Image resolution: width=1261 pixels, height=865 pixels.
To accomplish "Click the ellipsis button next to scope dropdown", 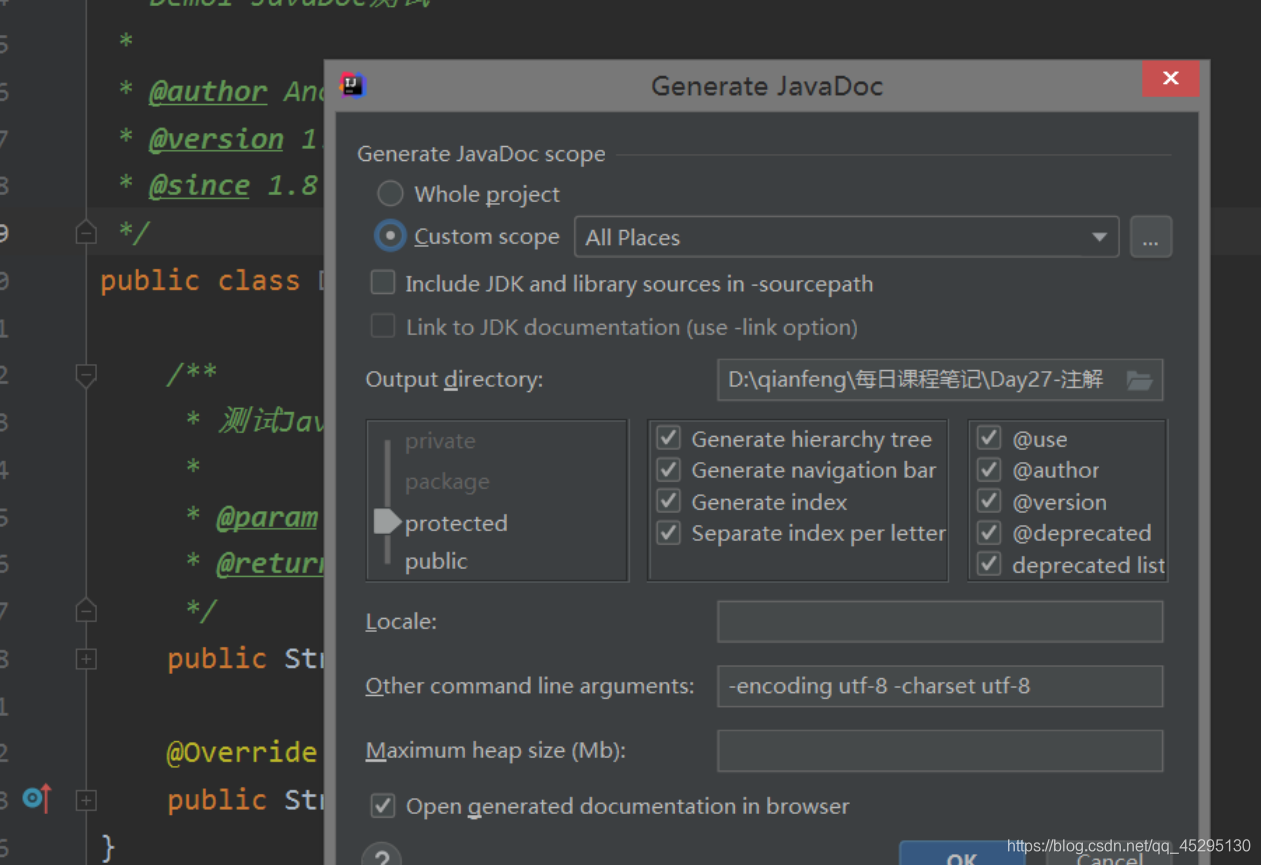I will (1150, 238).
